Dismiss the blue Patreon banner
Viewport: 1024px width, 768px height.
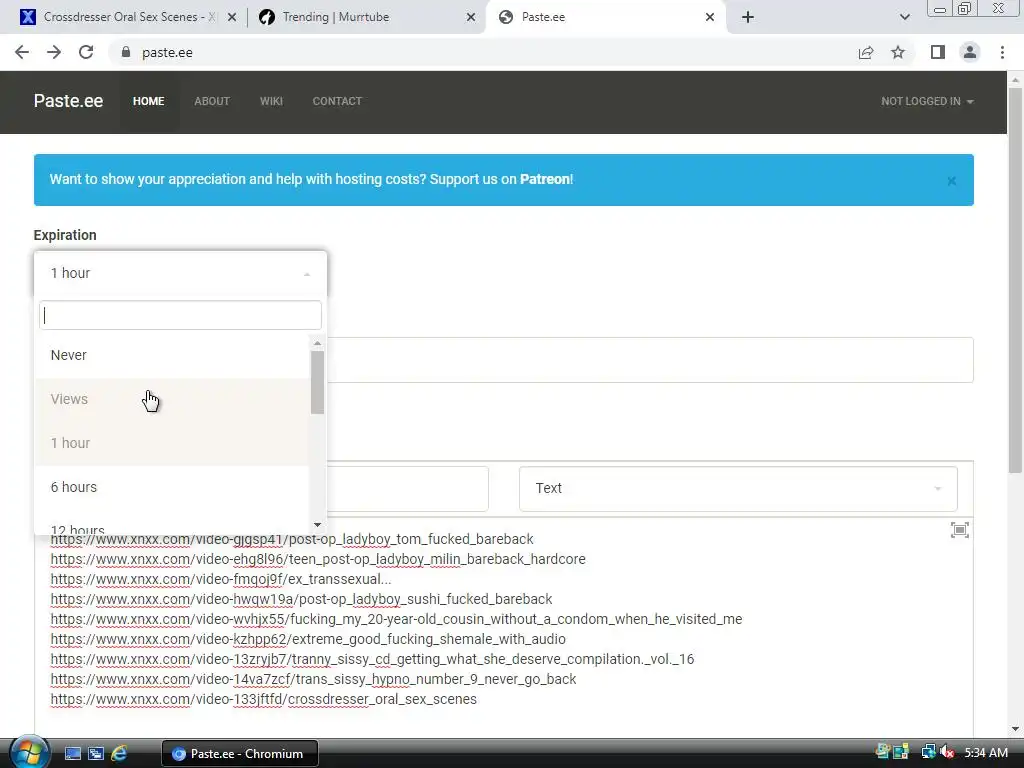[x=952, y=181]
